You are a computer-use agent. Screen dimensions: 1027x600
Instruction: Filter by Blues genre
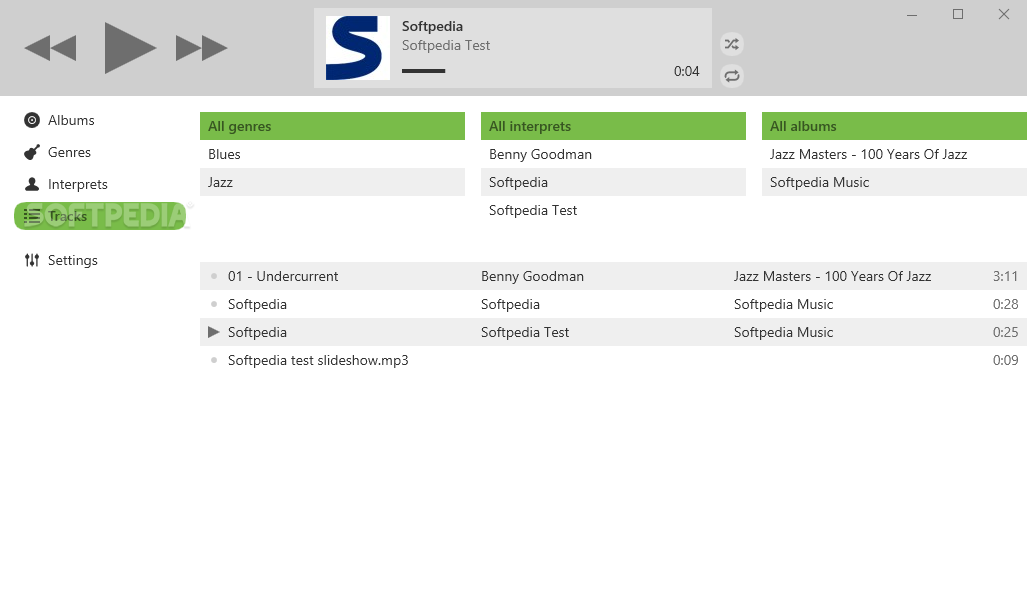tap(332, 154)
